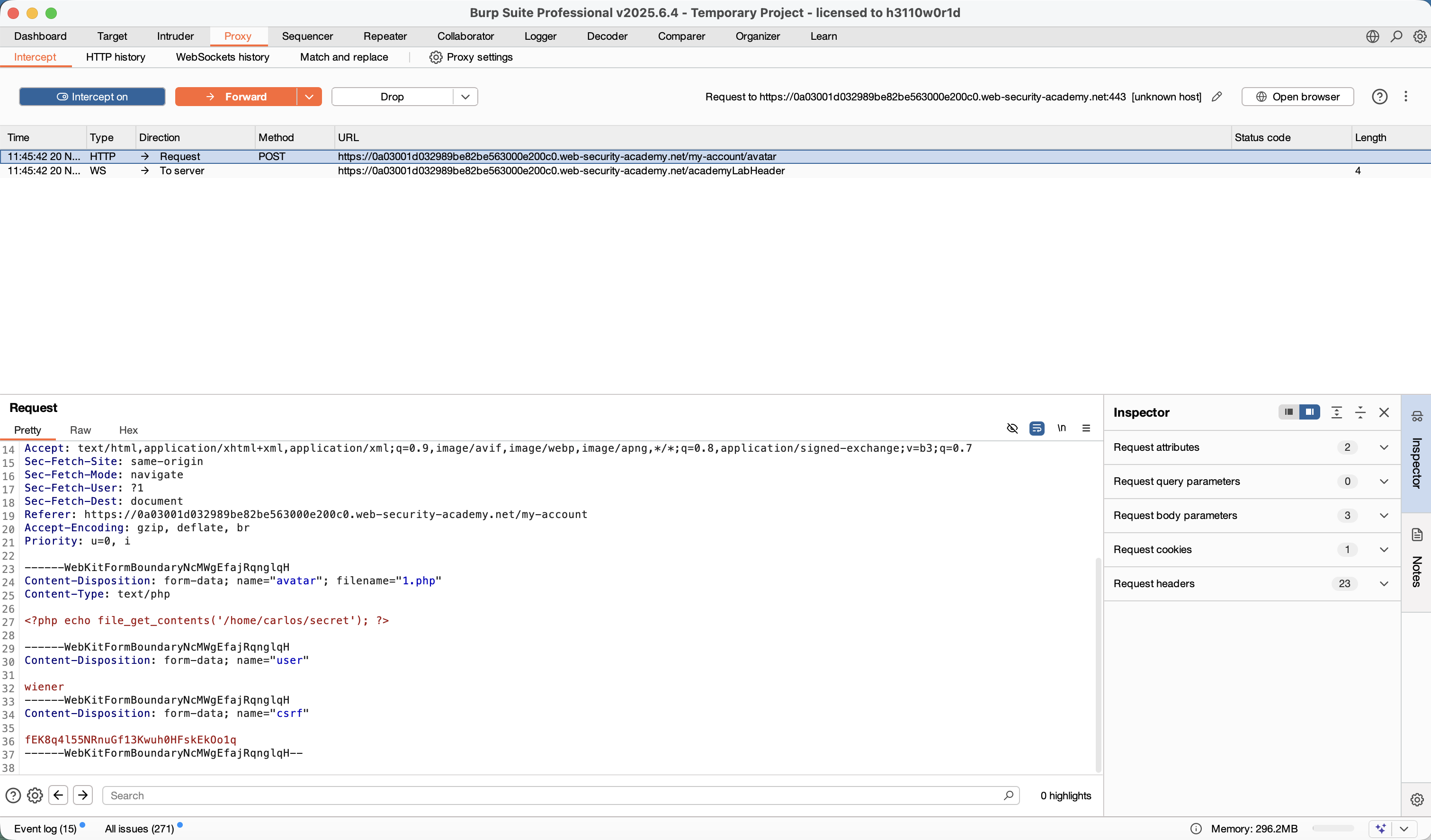This screenshot has width=1431, height=840.
Task: Toggle hide non-printable characters eye icon
Action: click(x=1012, y=428)
